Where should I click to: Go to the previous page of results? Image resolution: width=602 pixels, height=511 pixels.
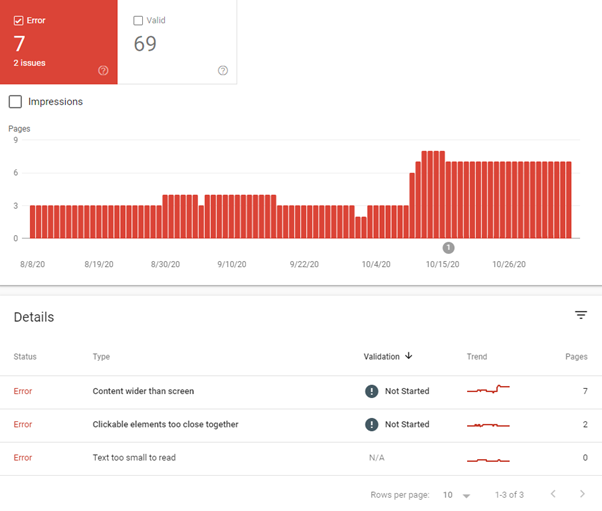pos(553,494)
